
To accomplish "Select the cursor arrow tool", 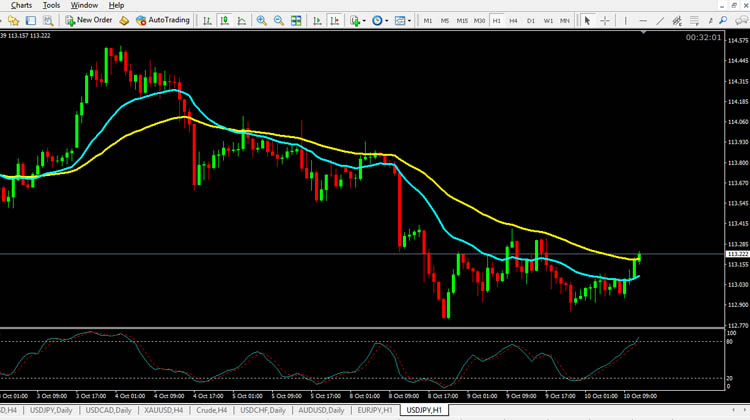I will tap(587, 21).
